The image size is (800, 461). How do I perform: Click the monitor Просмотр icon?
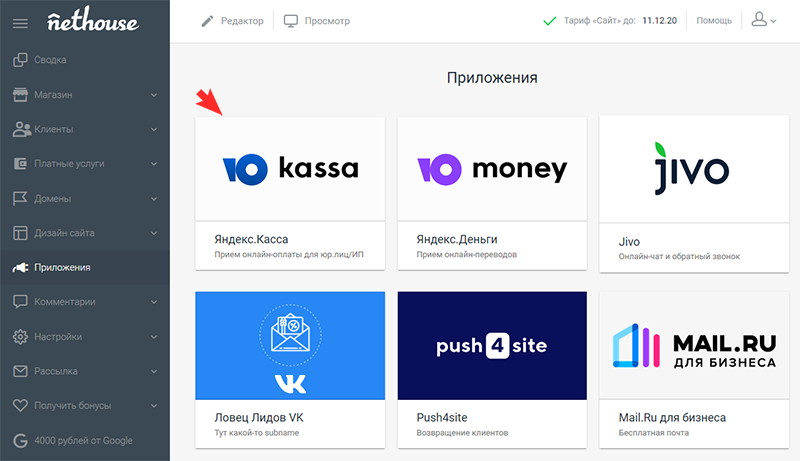291,21
